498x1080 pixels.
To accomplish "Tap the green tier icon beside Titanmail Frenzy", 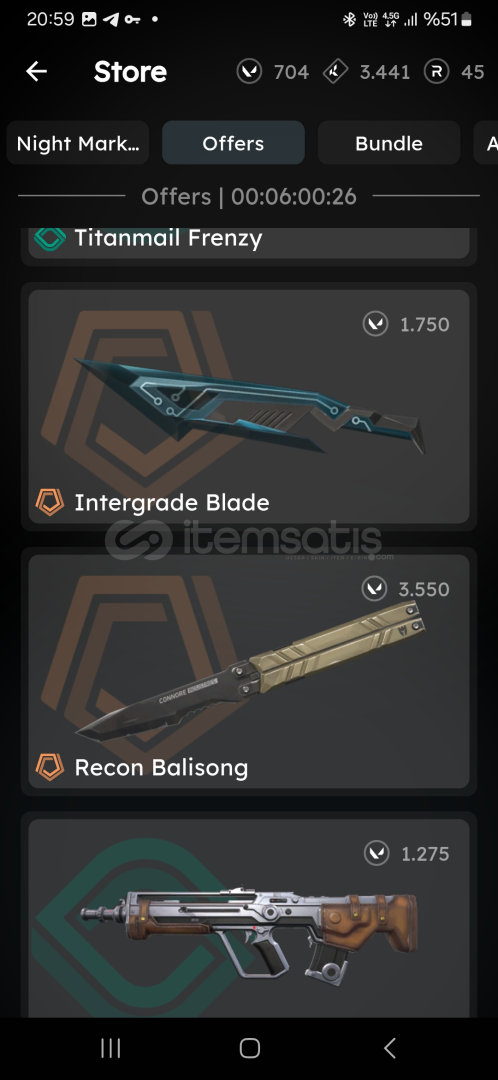I will [x=50, y=238].
